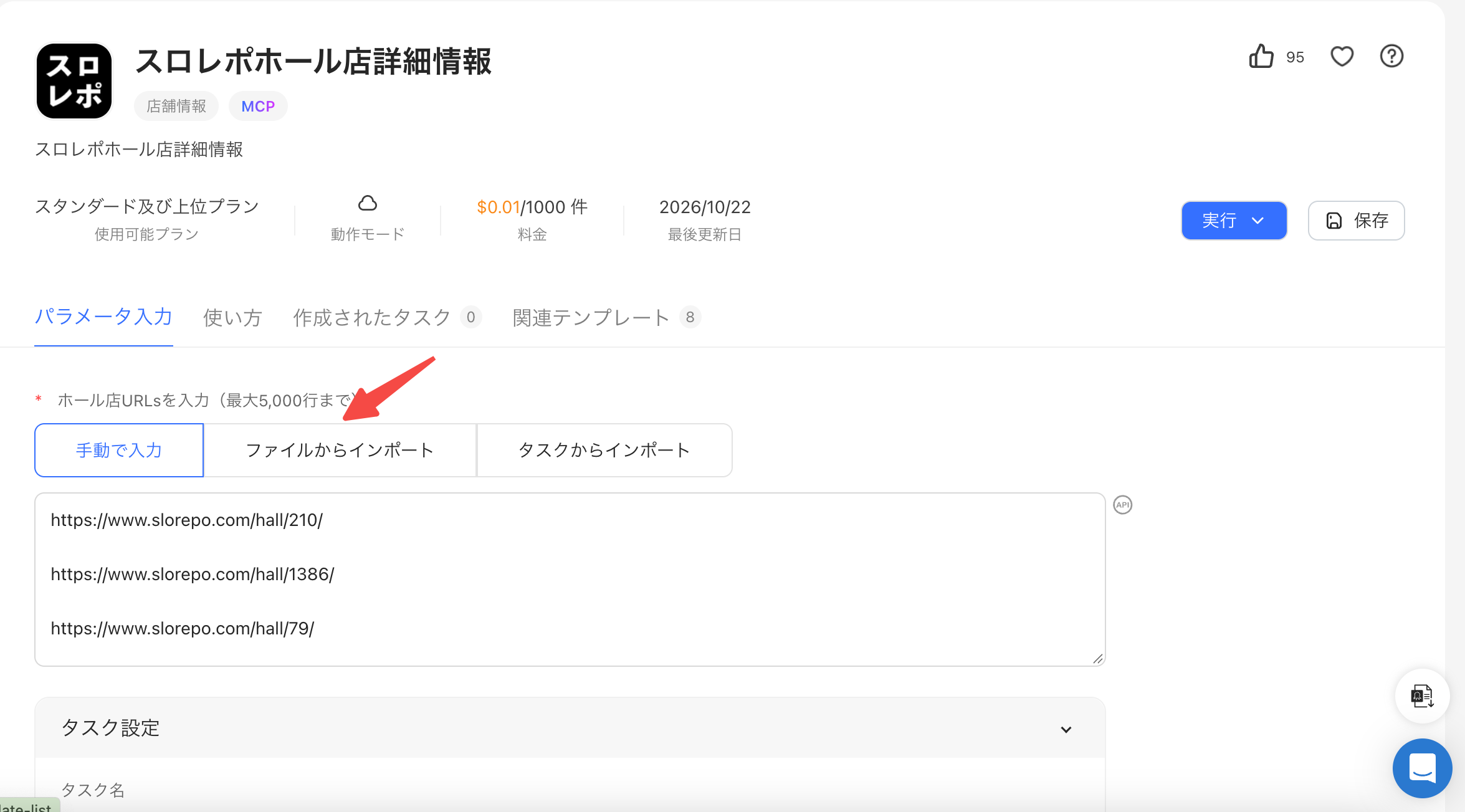Click the hall/79 URL line
The image size is (1465, 812).
coord(183,629)
